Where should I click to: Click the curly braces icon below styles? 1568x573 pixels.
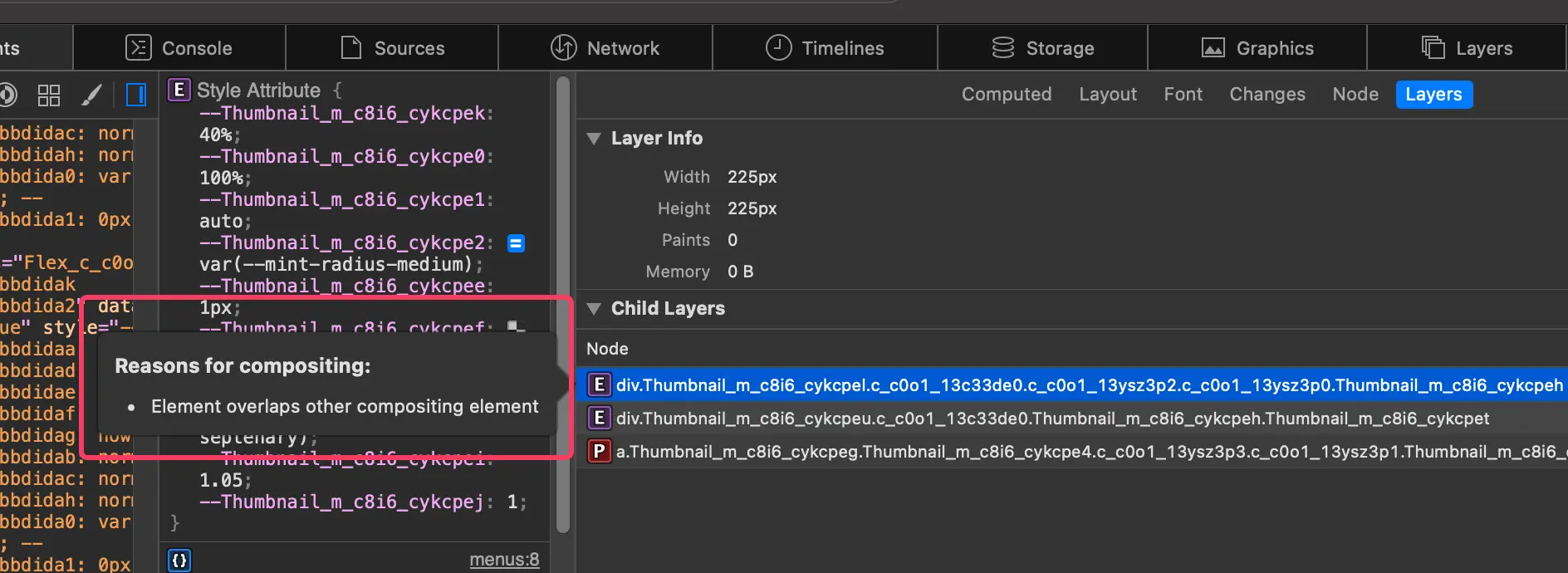pos(179,561)
